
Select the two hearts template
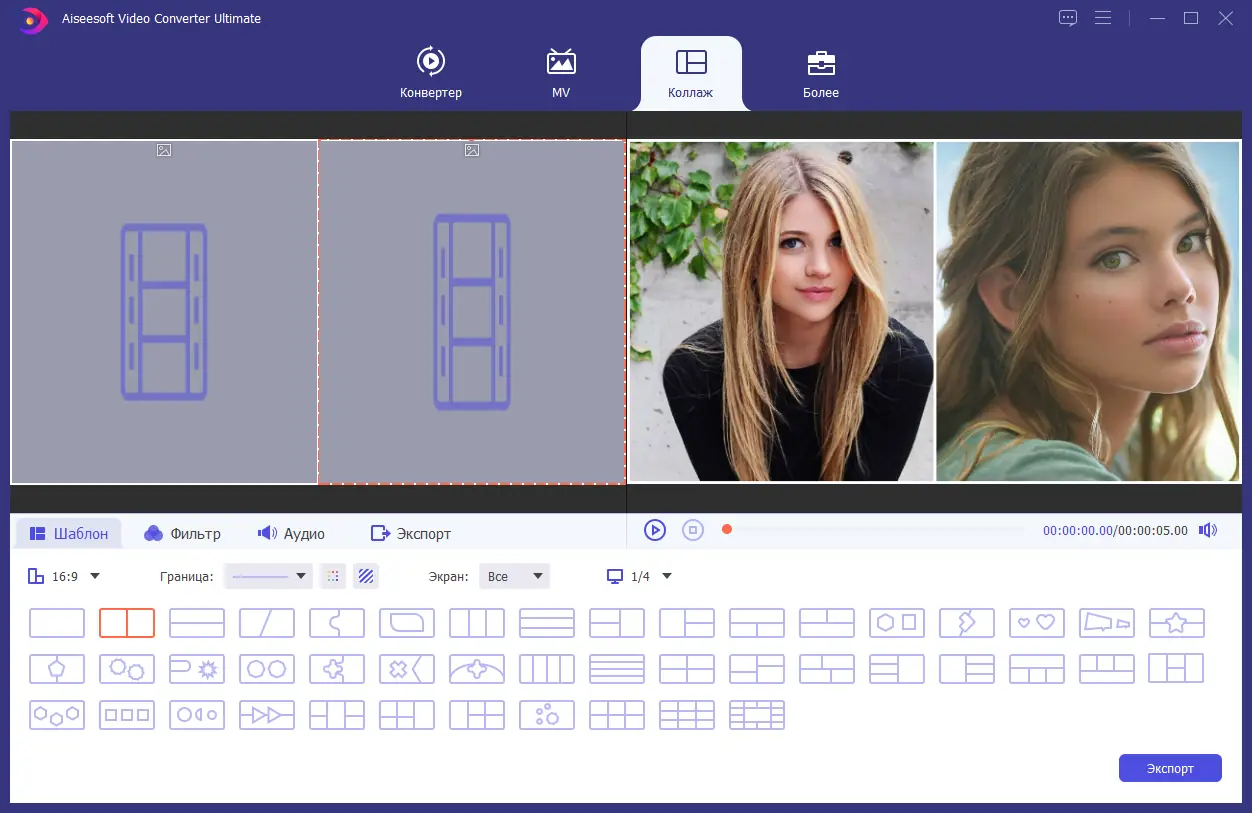pyautogui.click(x=1037, y=623)
